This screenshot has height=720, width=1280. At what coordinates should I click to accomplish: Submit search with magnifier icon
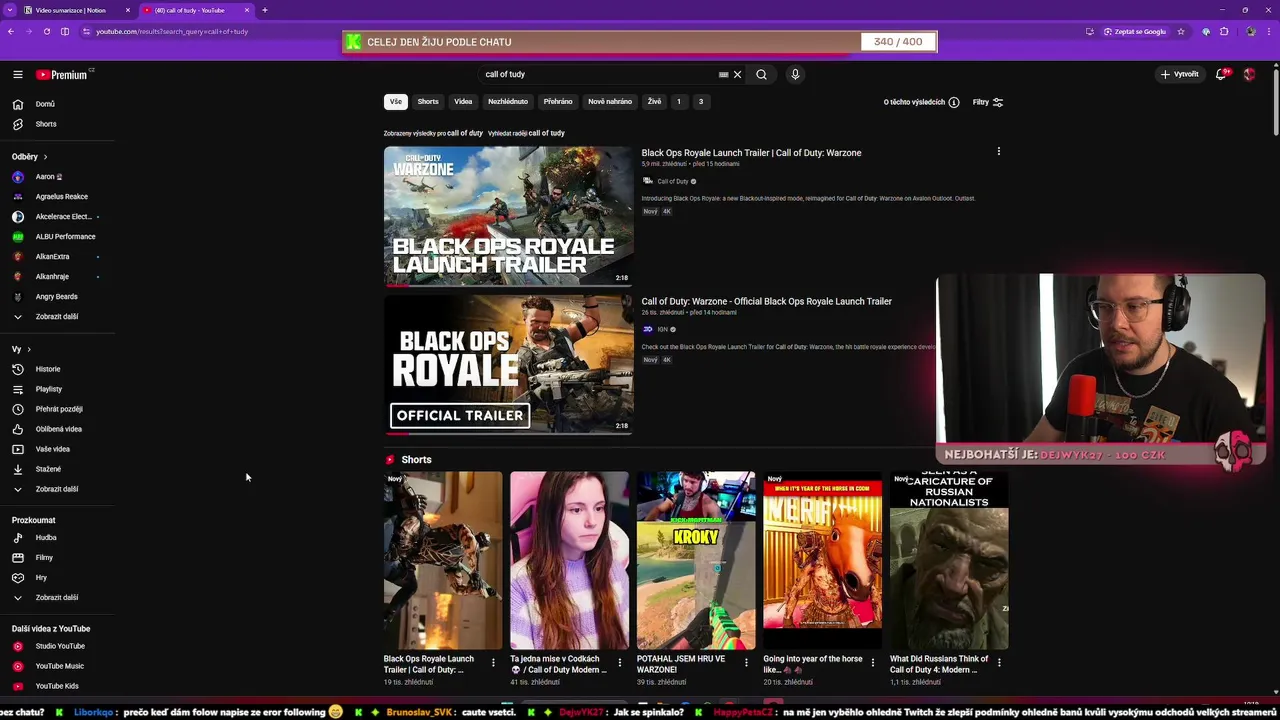761,74
